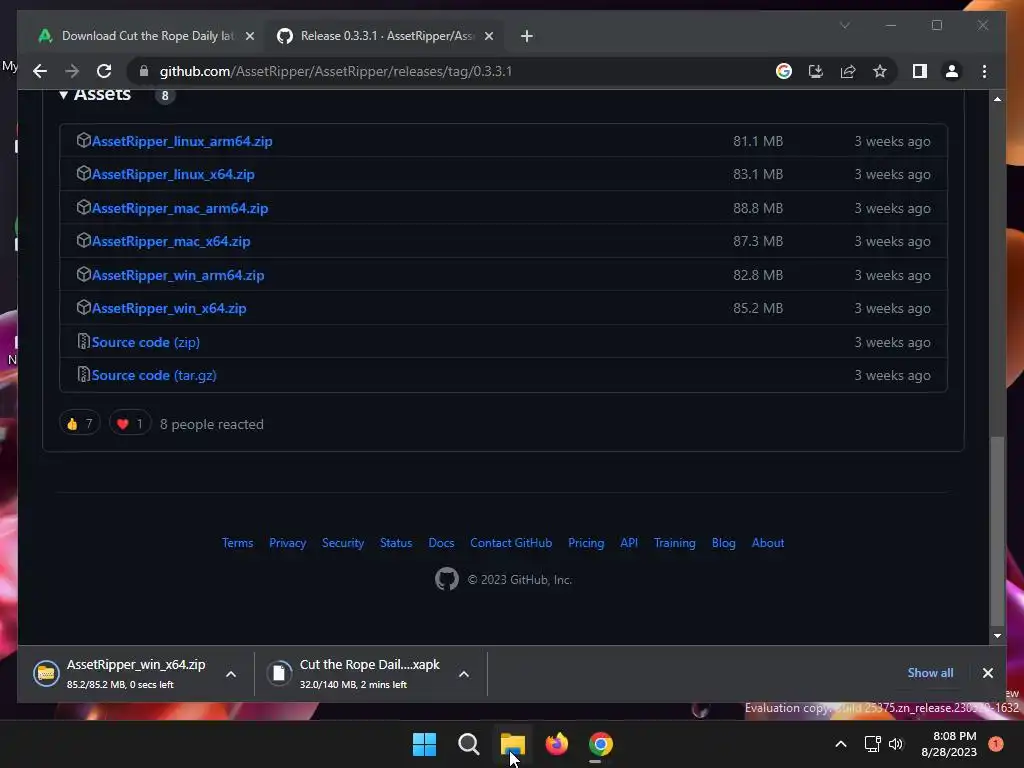Close the Release 0.3.3.1 AssetRipper tab
This screenshot has height=768, width=1024.
pyautogui.click(x=489, y=36)
